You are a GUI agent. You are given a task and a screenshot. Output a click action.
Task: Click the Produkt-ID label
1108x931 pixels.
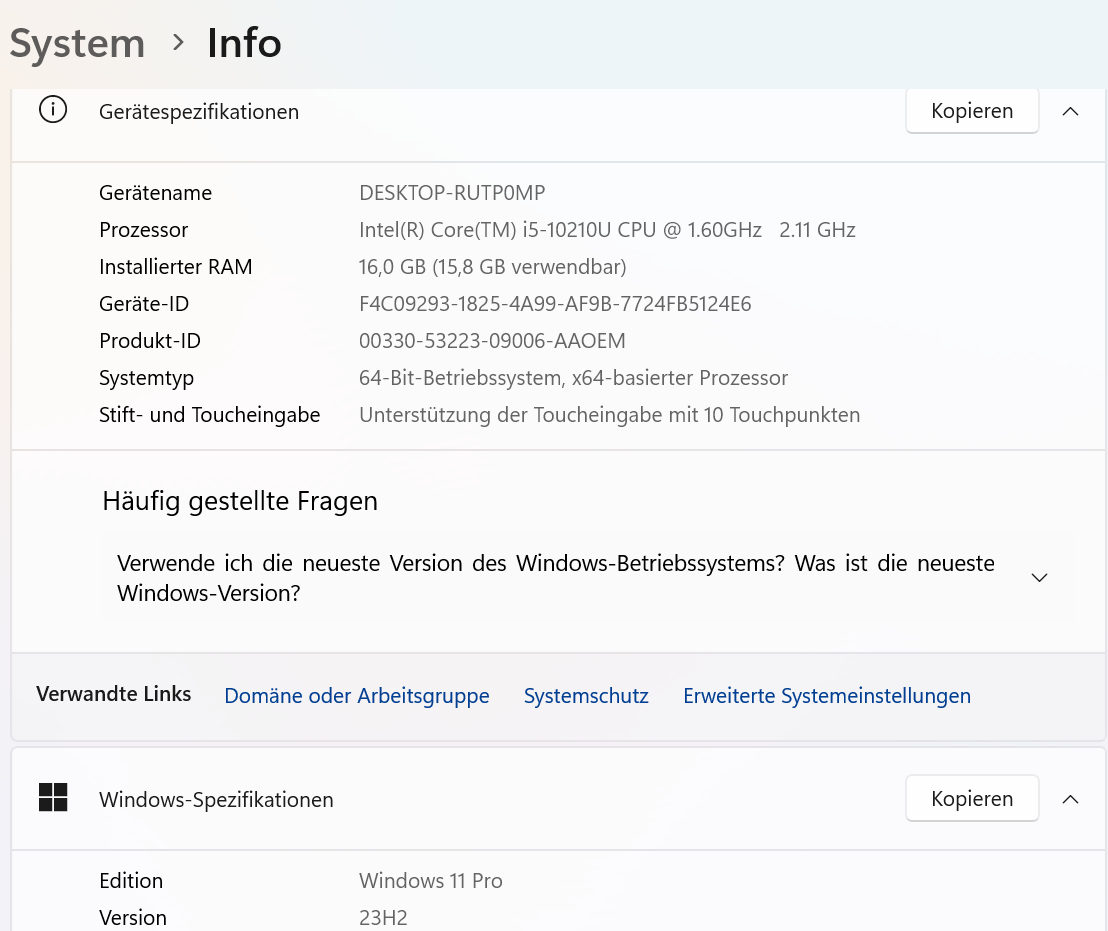pos(150,340)
